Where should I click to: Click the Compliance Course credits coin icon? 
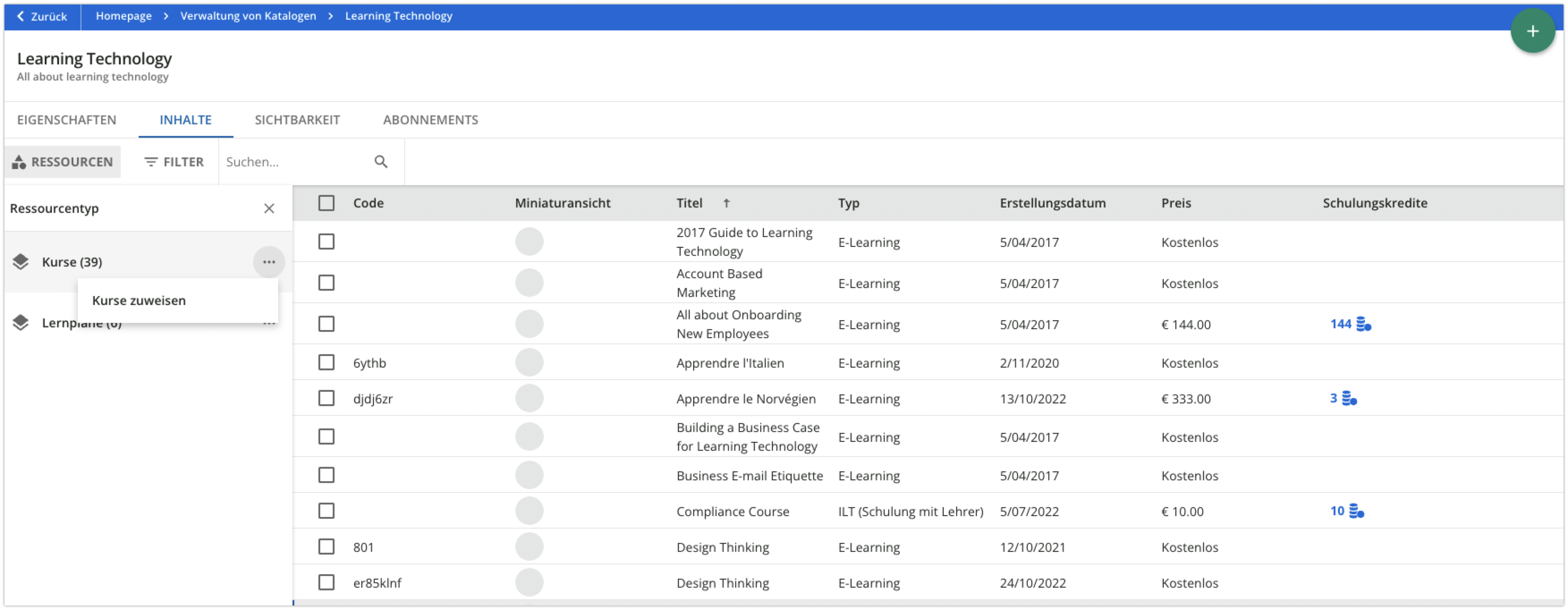[1356, 511]
